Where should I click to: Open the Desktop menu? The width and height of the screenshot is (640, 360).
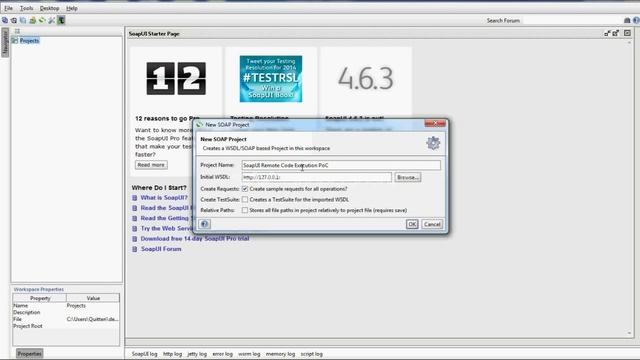49,8
